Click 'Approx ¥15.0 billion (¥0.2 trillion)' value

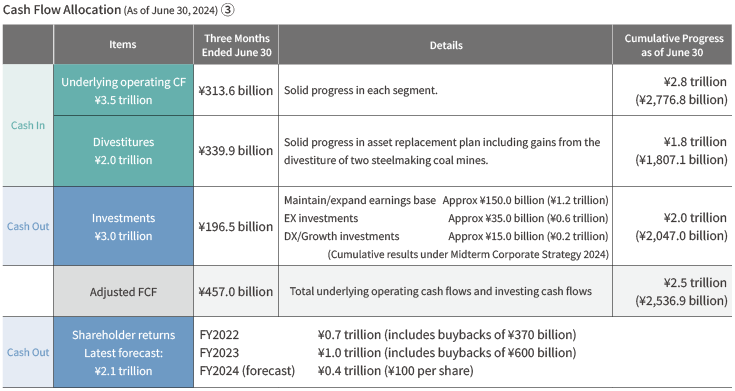(x=528, y=236)
